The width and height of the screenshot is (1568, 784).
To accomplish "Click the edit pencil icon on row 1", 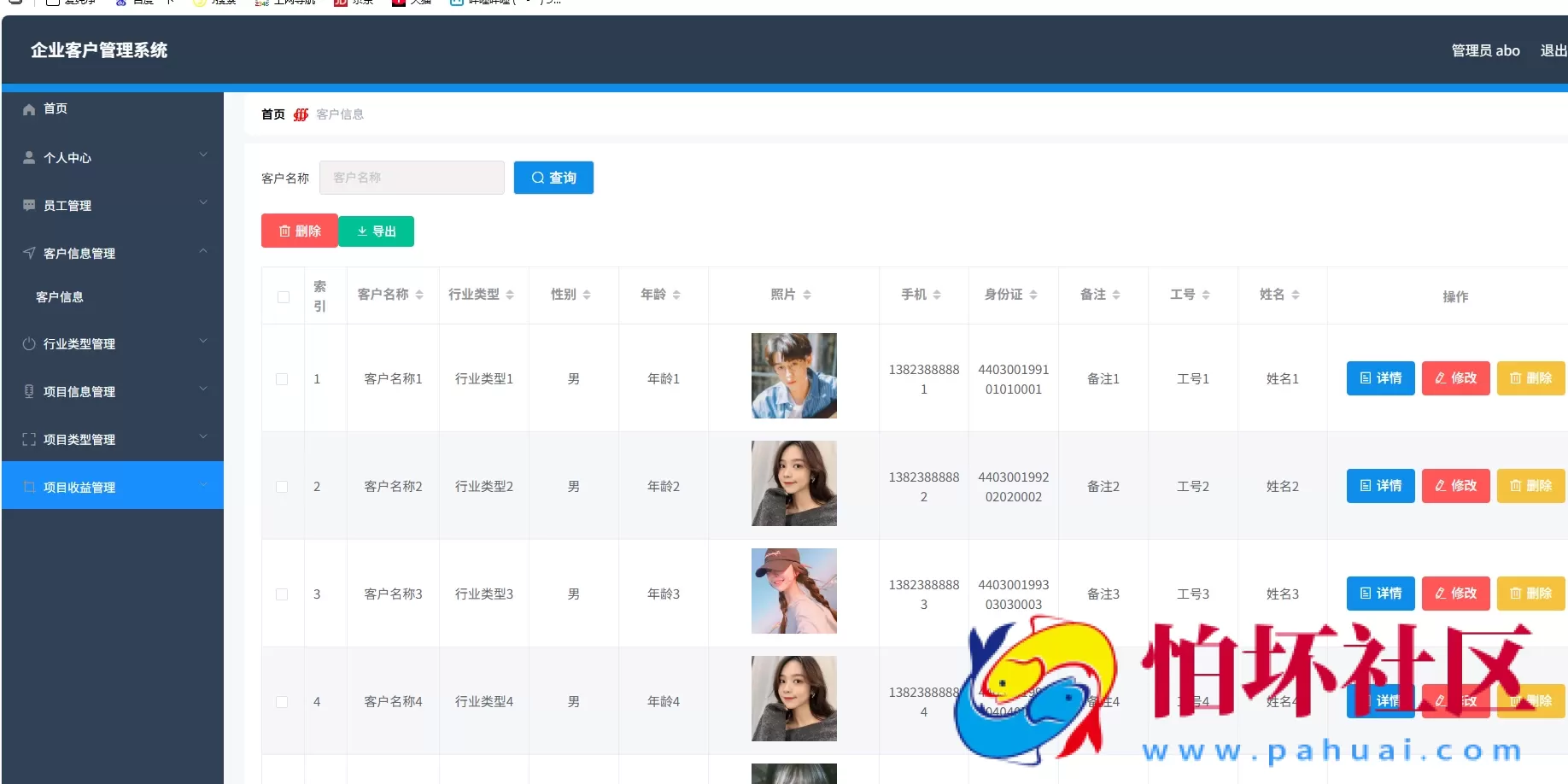I will click(1442, 378).
